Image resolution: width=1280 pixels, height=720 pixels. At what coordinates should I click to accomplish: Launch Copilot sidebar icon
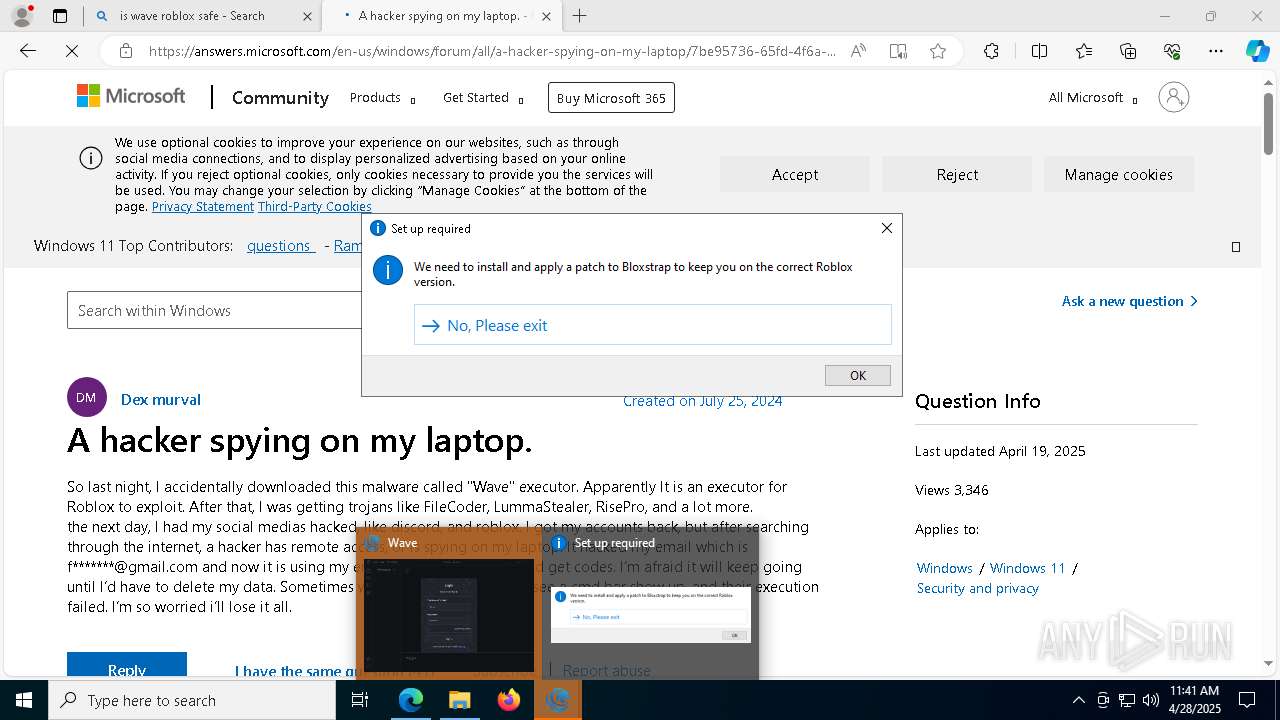pyautogui.click(x=1257, y=51)
